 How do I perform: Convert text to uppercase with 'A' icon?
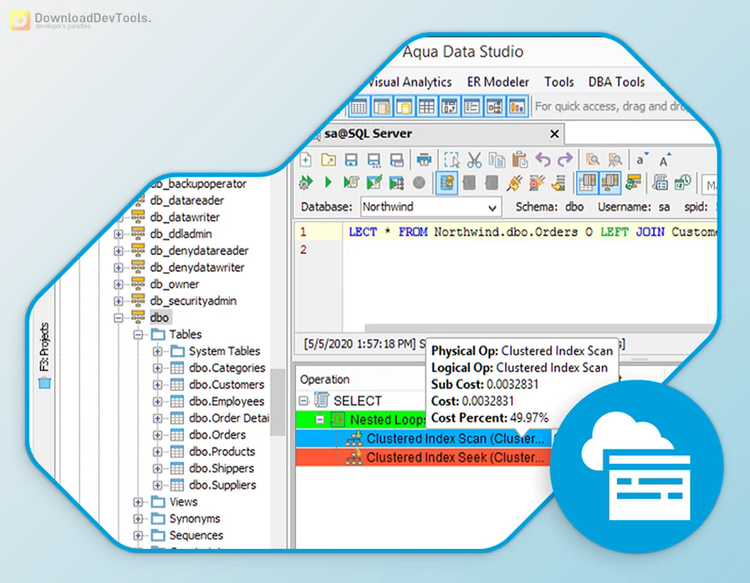point(665,160)
